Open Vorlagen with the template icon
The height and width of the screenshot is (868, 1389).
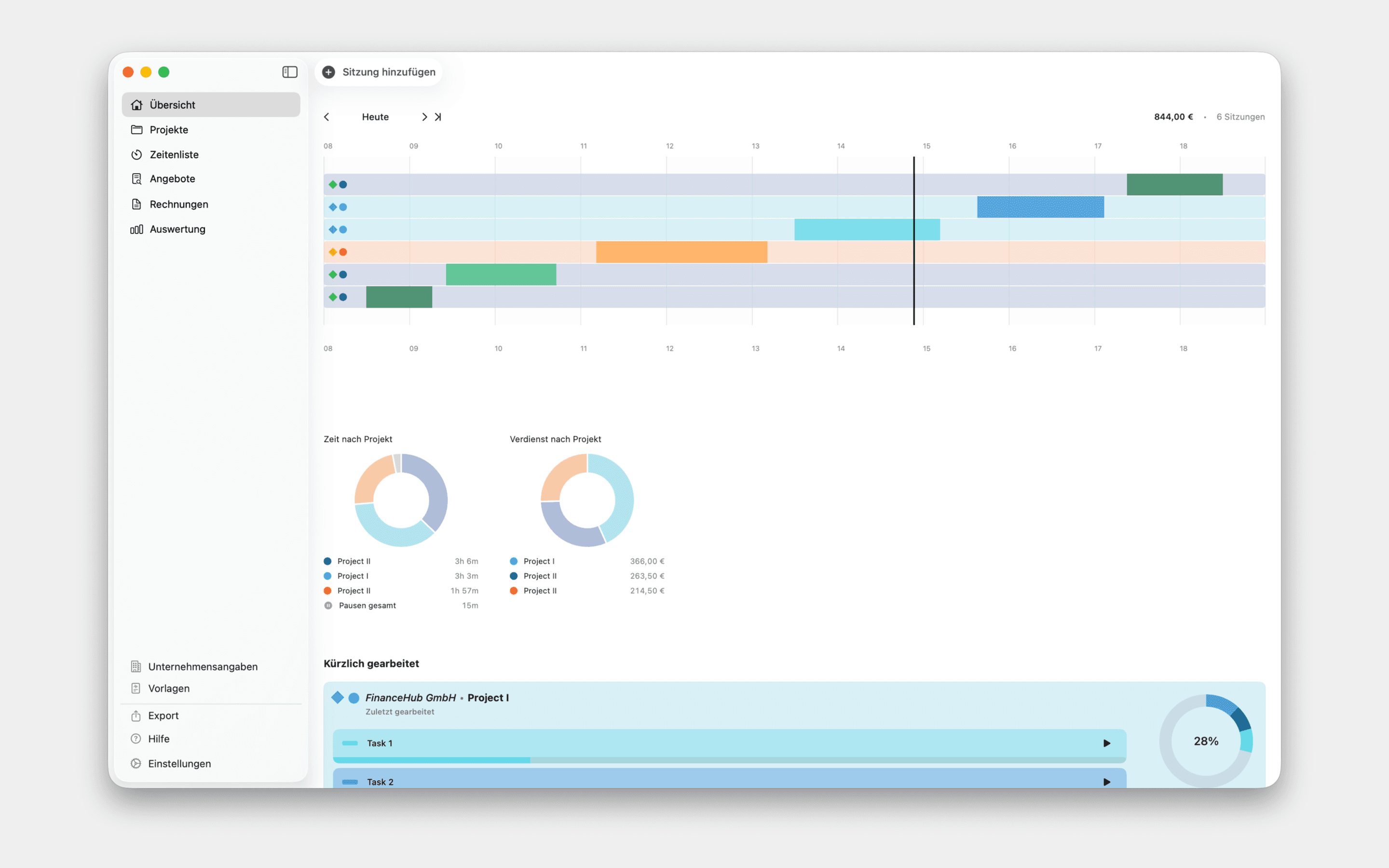136,688
